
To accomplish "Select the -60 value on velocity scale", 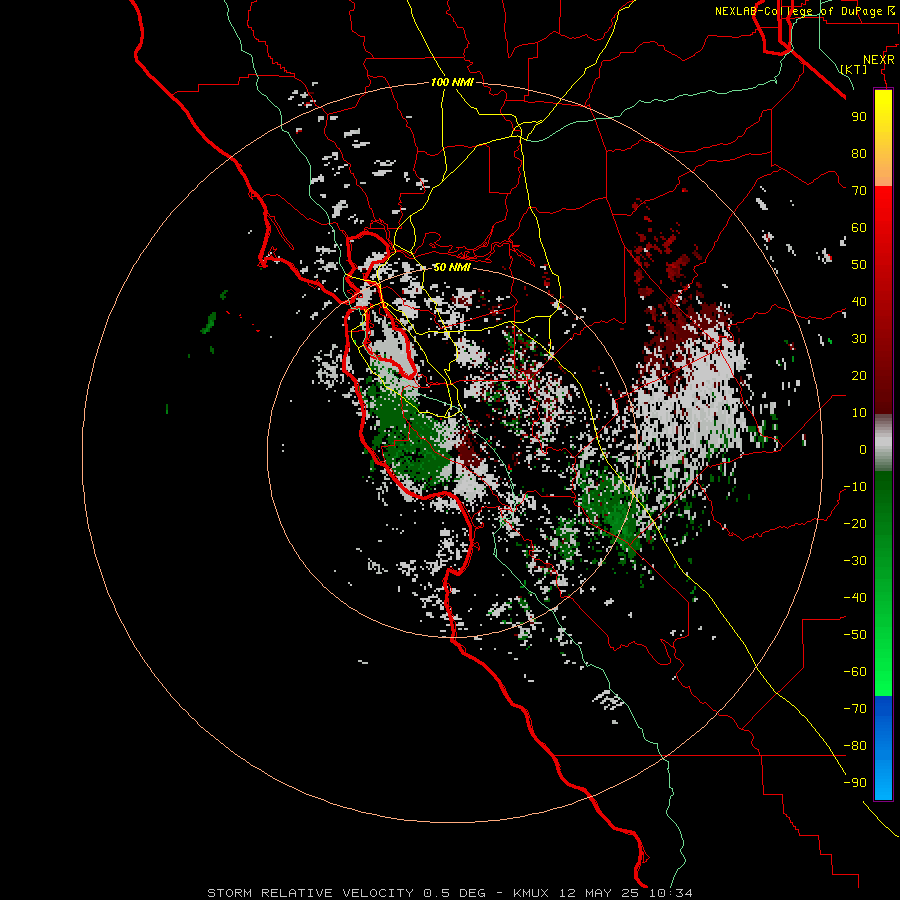I will point(855,672).
